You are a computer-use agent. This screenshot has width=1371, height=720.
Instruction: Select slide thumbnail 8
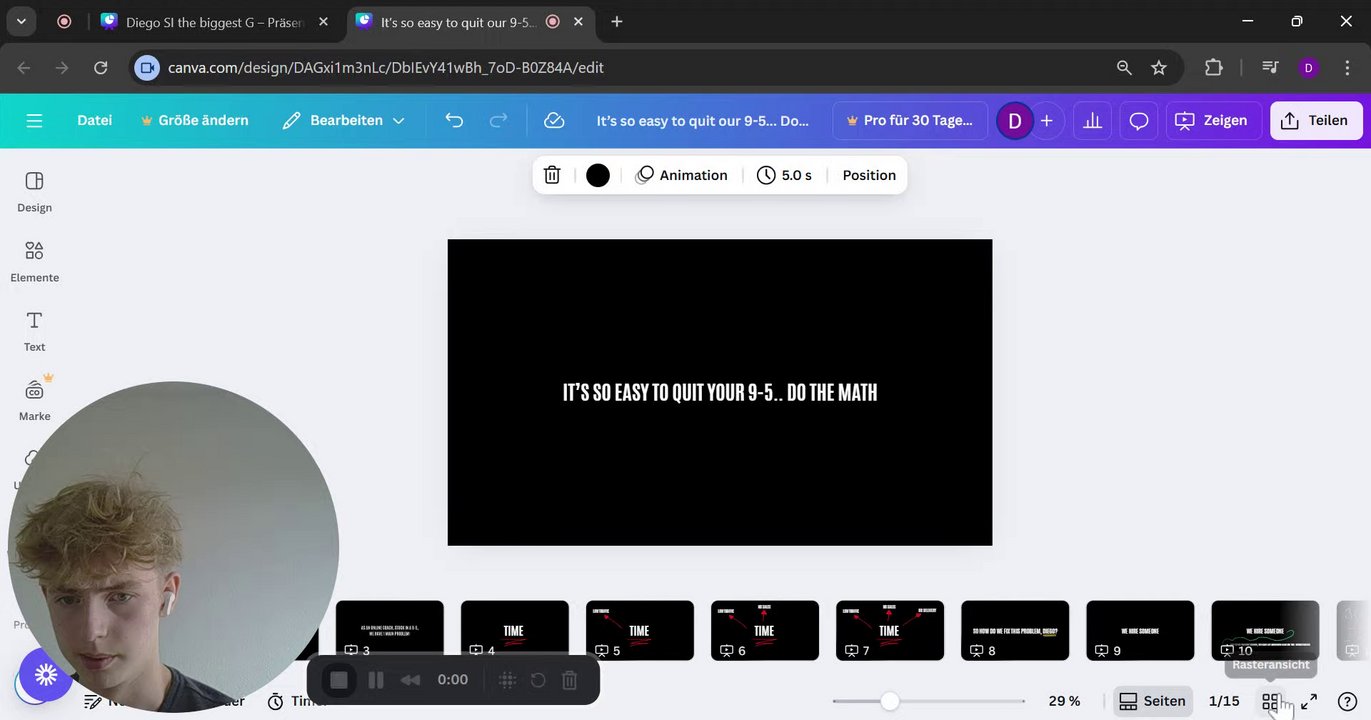(1014, 630)
